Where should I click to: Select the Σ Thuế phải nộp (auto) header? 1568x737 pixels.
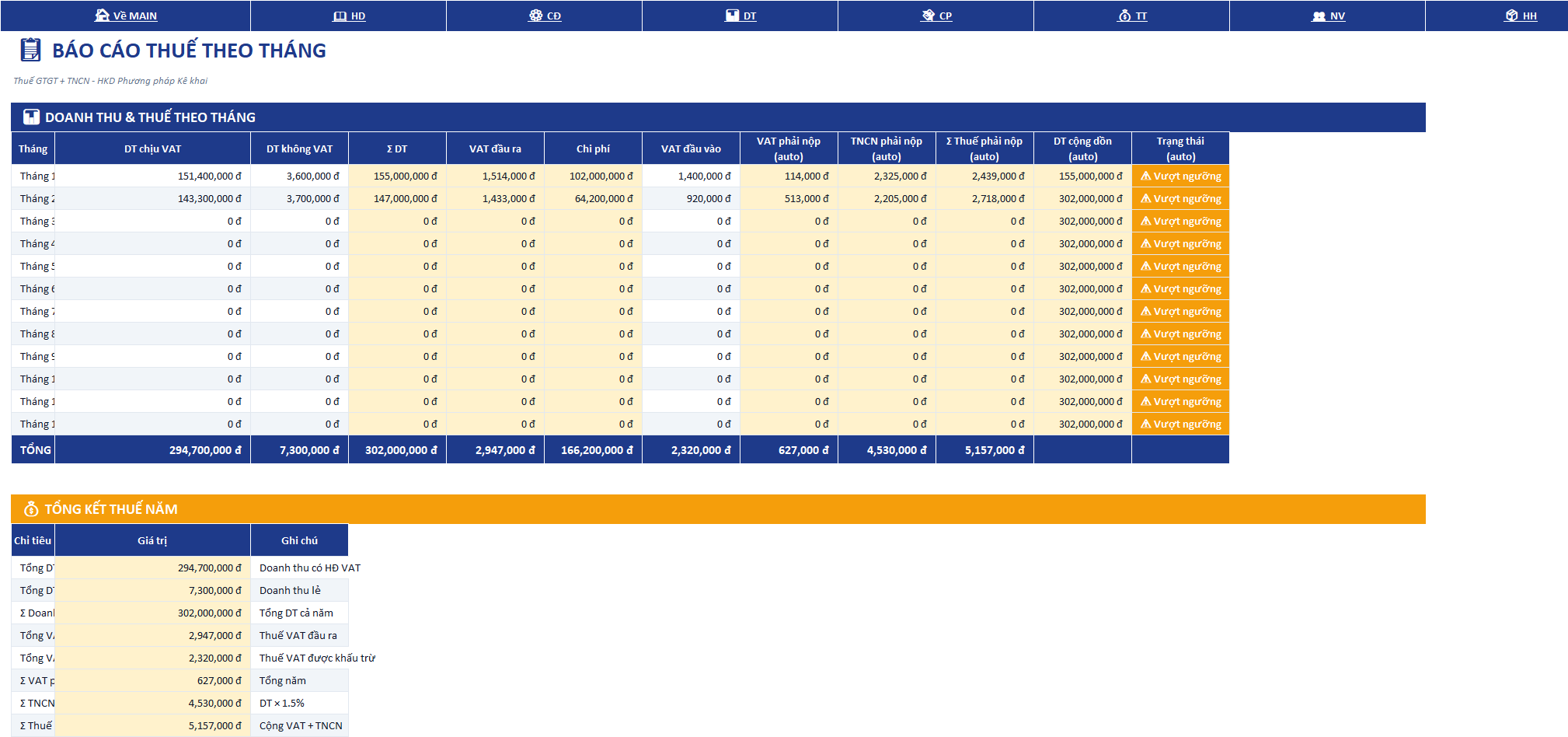click(x=984, y=148)
